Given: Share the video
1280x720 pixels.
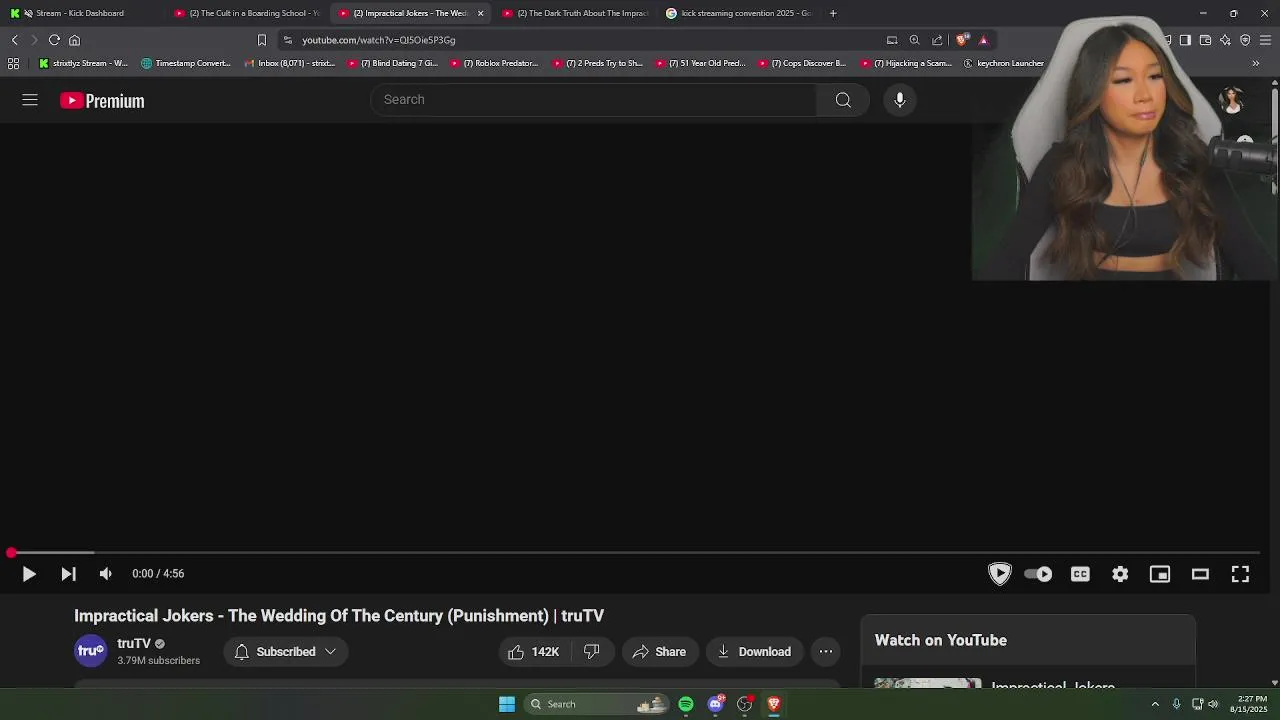Looking at the screenshot, I should point(659,652).
